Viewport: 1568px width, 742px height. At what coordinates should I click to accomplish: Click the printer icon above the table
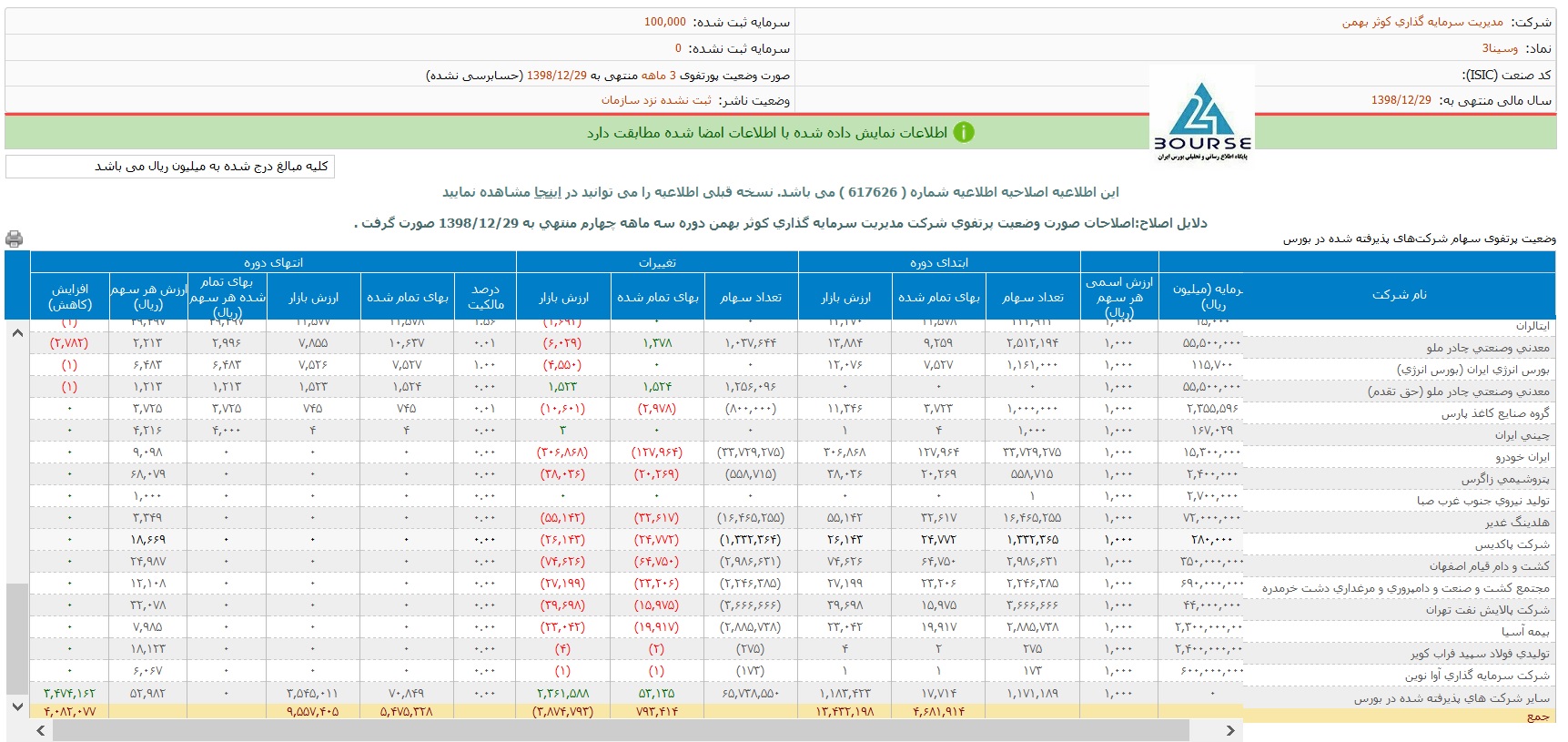[14, 239]
